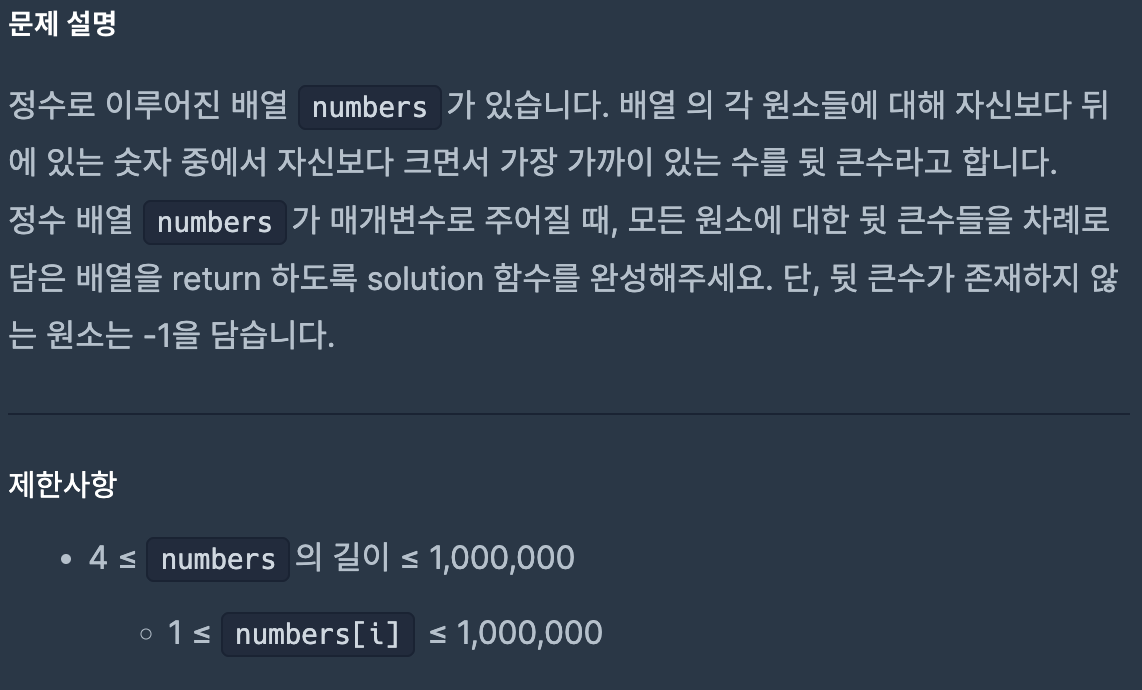The width and height of the screenshot is (1142, 690).
Task: Click the word return in the description
Action: 216,278
